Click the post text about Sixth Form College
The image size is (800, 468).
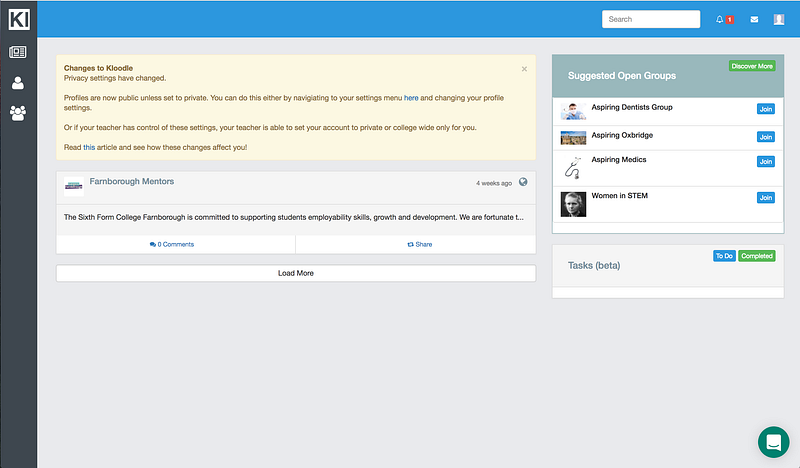click(x=293, y=217)
